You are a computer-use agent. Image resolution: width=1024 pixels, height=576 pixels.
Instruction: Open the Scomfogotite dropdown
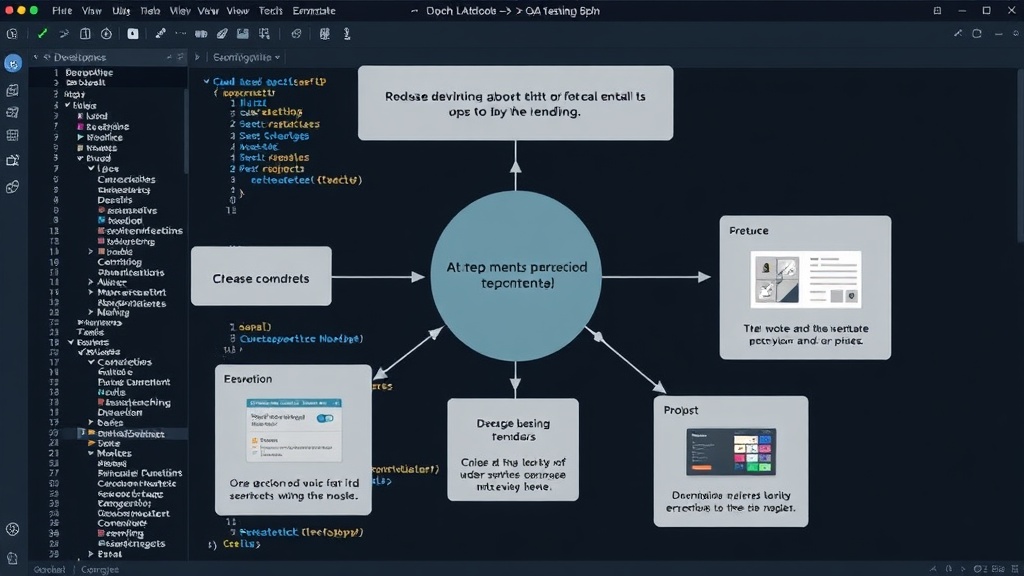click(246, 57)
